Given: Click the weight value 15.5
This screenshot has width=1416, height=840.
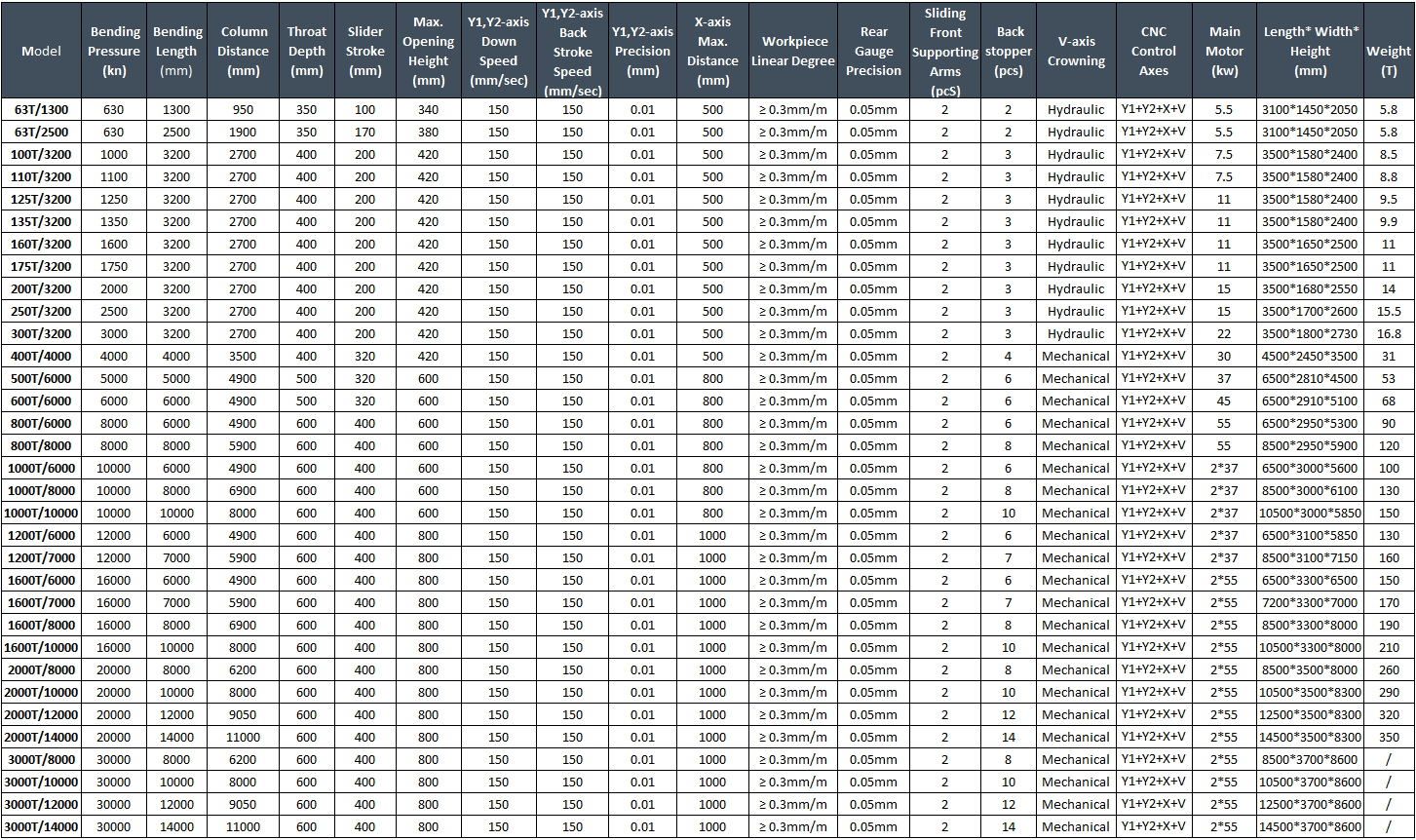Looking at the screenshot, I should 1389,312.
